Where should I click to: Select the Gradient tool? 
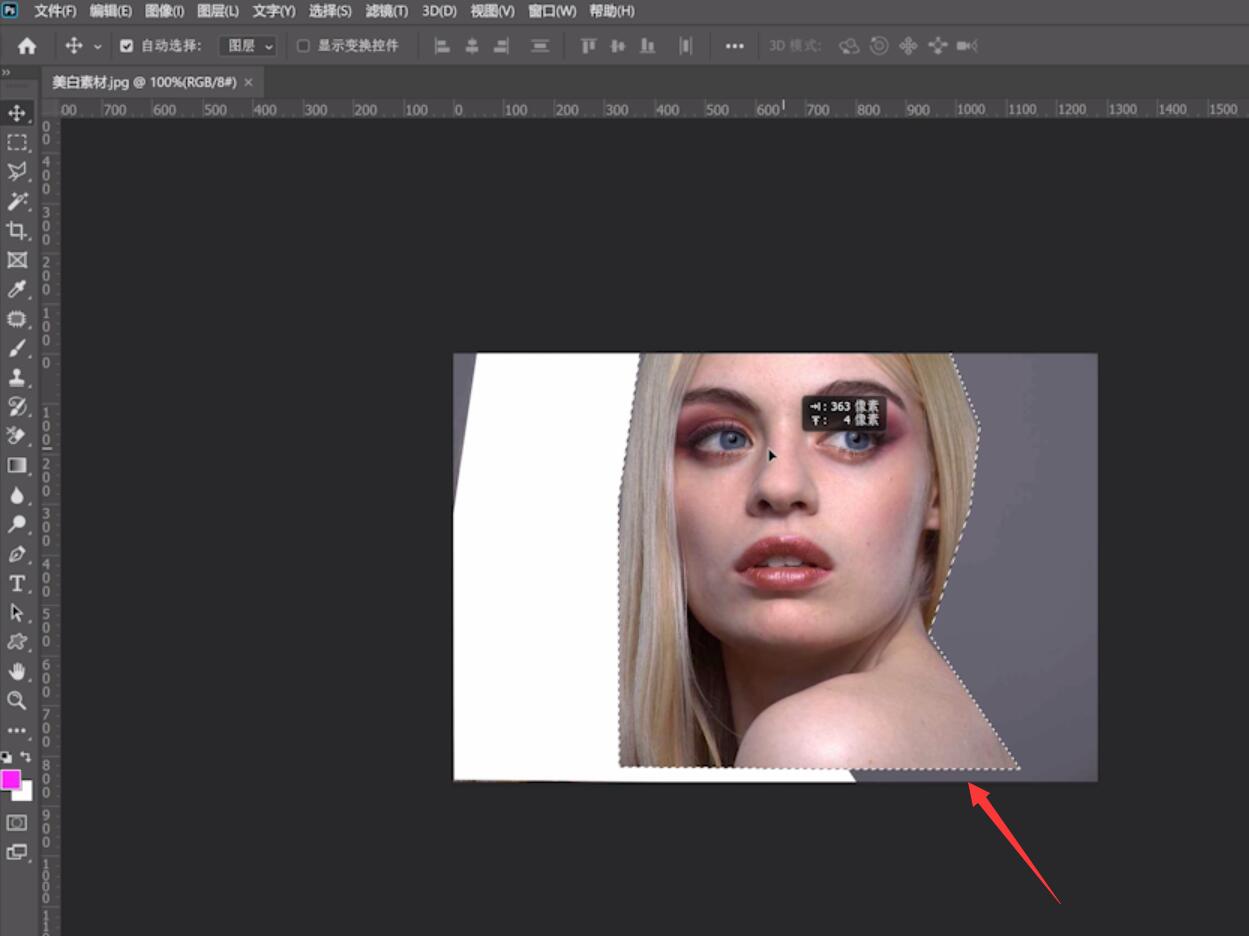coord(17,465)
